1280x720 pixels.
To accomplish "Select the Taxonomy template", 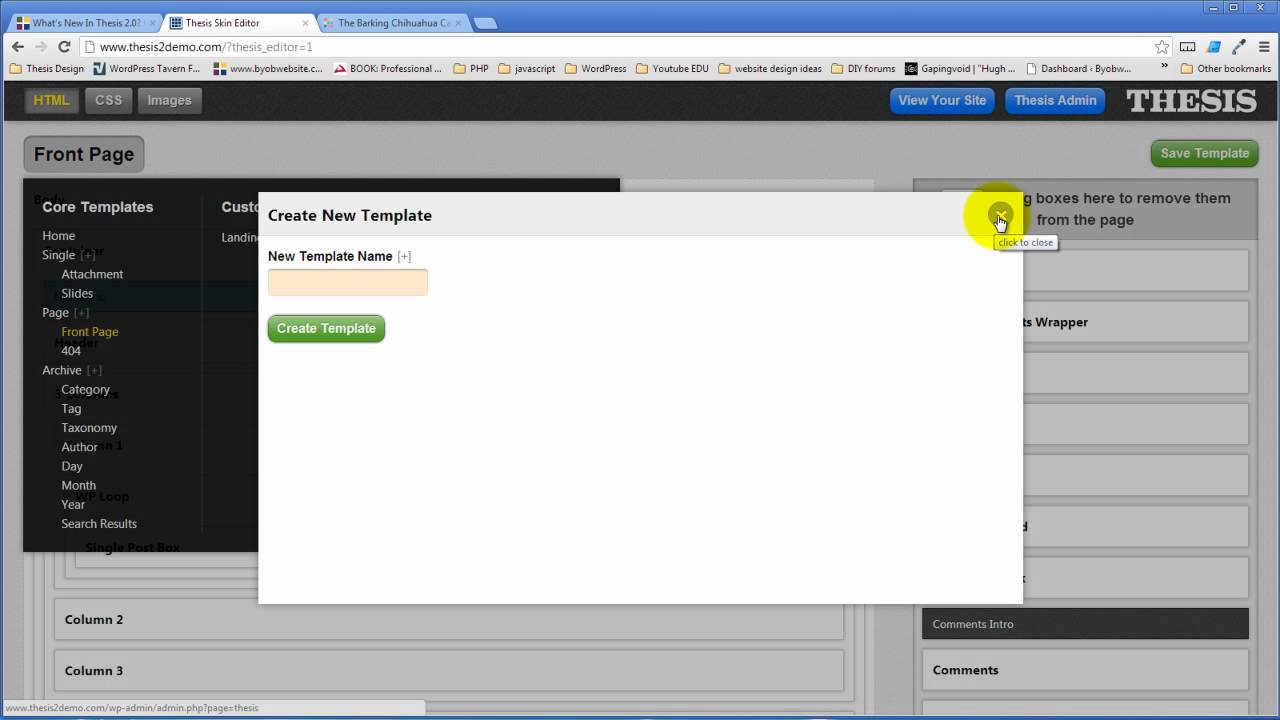I will pyautogui.click(x=89, y=428).
